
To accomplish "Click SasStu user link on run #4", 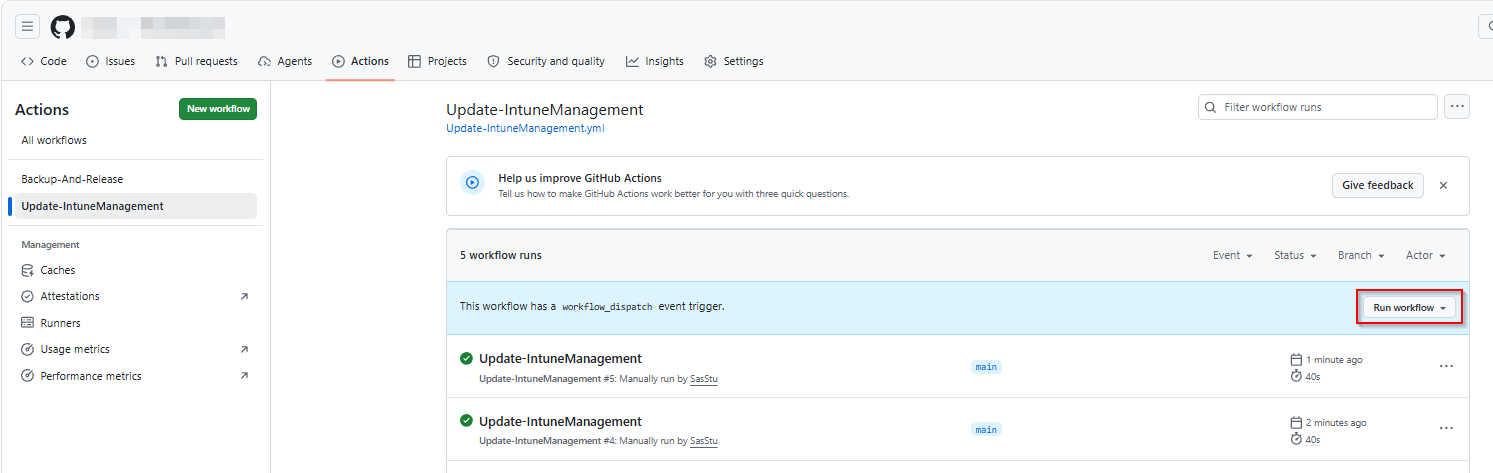I will click(704, 441).
